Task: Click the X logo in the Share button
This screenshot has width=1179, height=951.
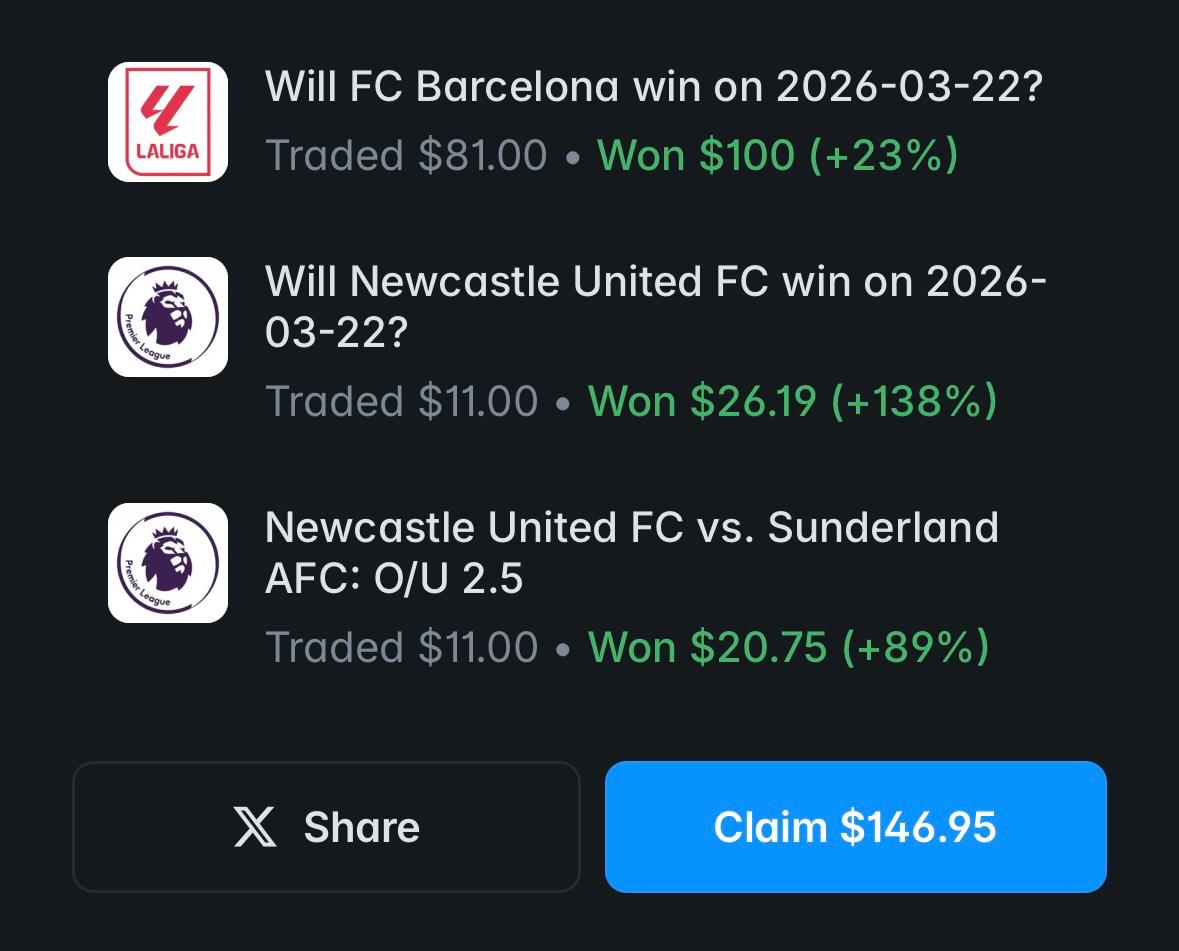Action: pos(255,827)
